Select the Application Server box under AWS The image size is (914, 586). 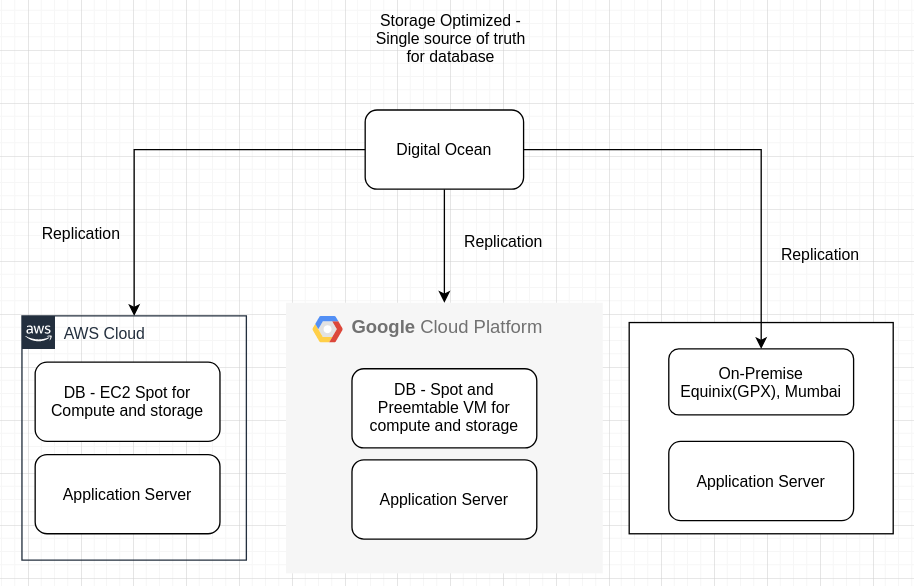(127, 494)
